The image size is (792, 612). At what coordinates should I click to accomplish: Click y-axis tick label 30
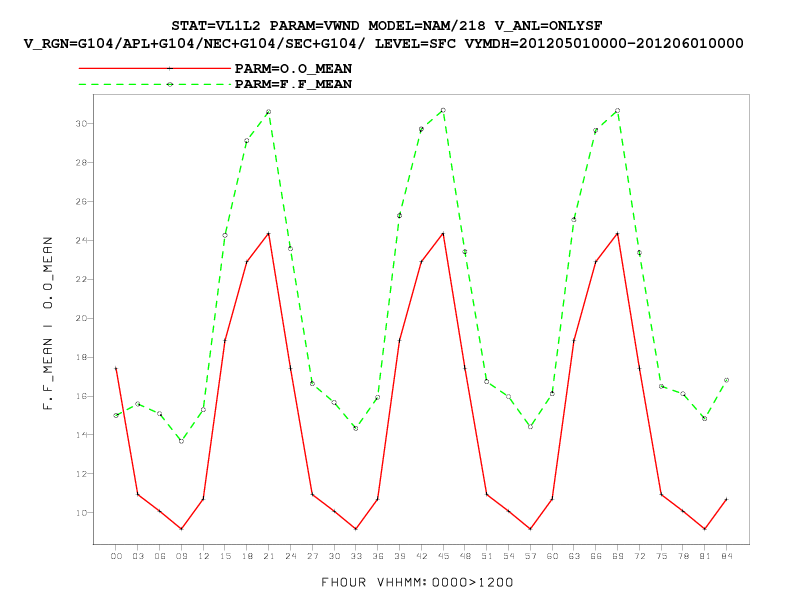81,123
